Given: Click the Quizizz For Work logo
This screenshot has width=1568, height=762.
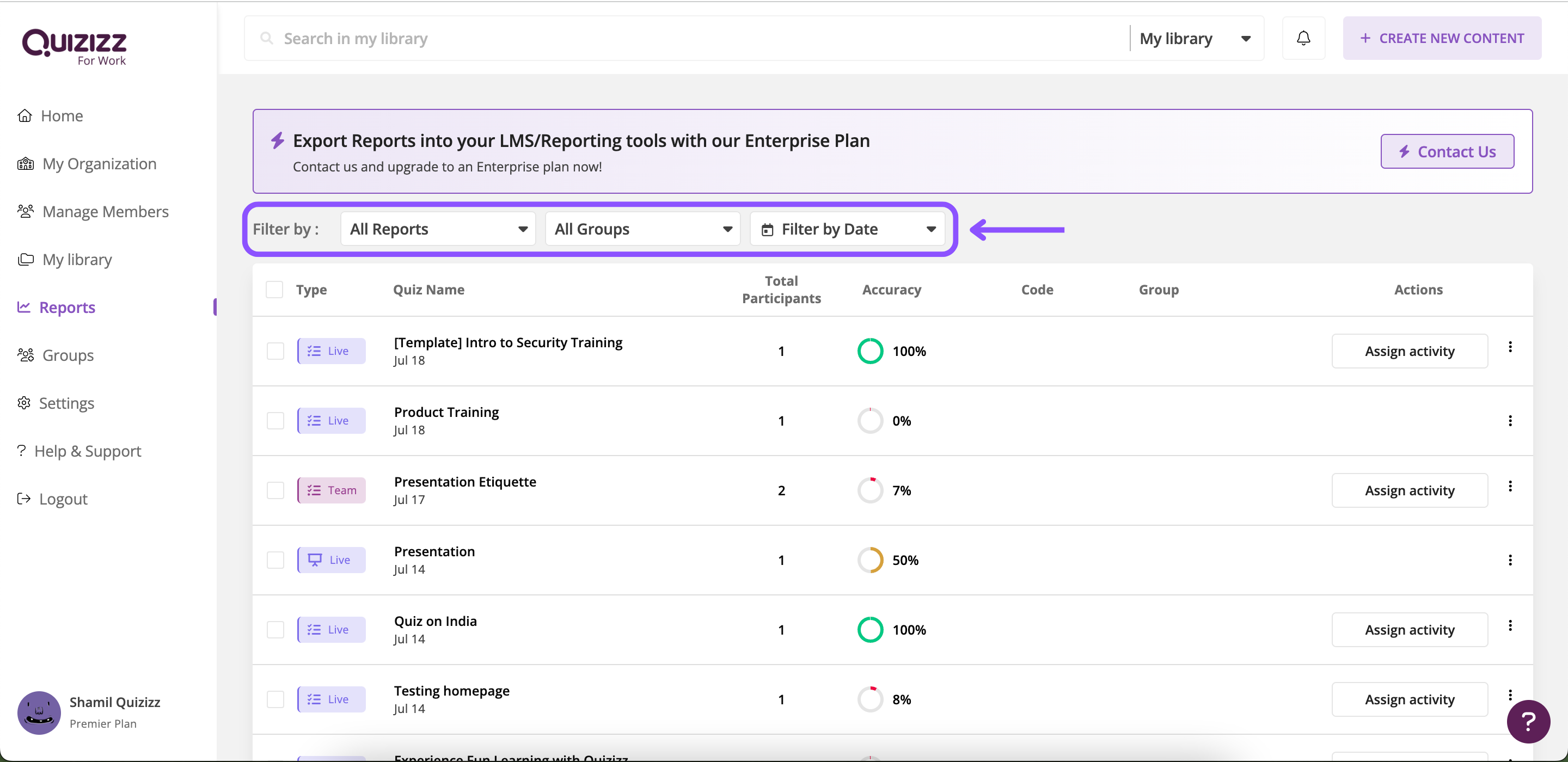Looking at the screenshot, I should (x=74, y=47).
